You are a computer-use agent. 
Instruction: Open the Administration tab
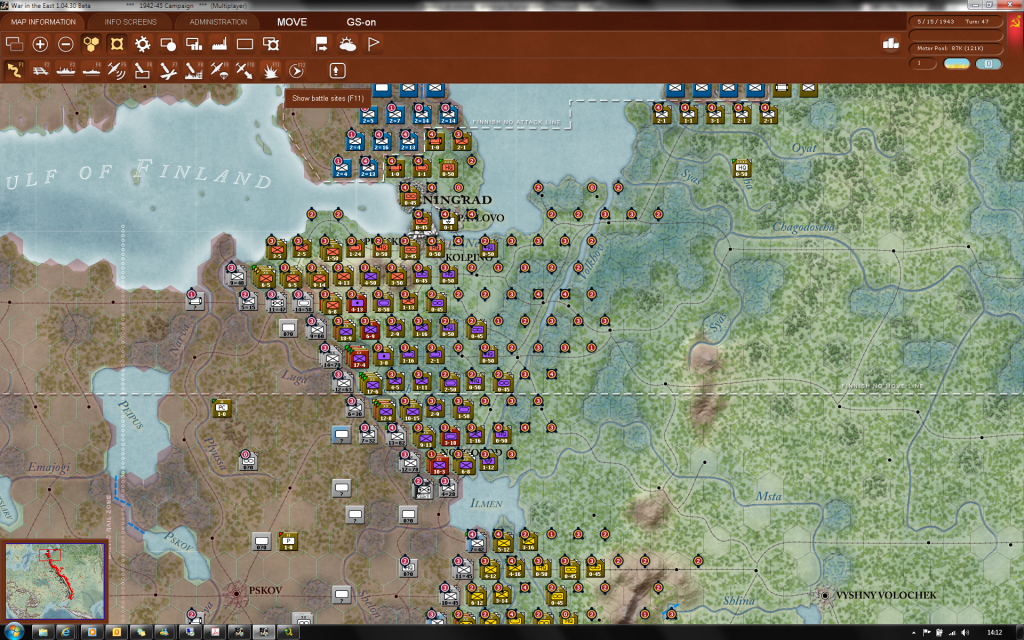(218, 22)
